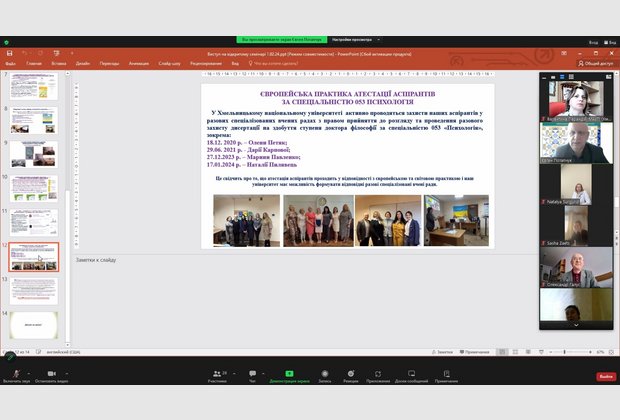
Task: Expand audio options arrow next to microphone
Action: click(x=30, y=372)
